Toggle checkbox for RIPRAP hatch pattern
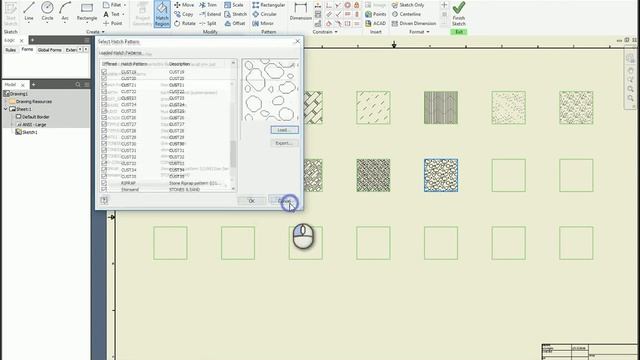The height and width of the screenshot is (360, 640). coord(104,183)
